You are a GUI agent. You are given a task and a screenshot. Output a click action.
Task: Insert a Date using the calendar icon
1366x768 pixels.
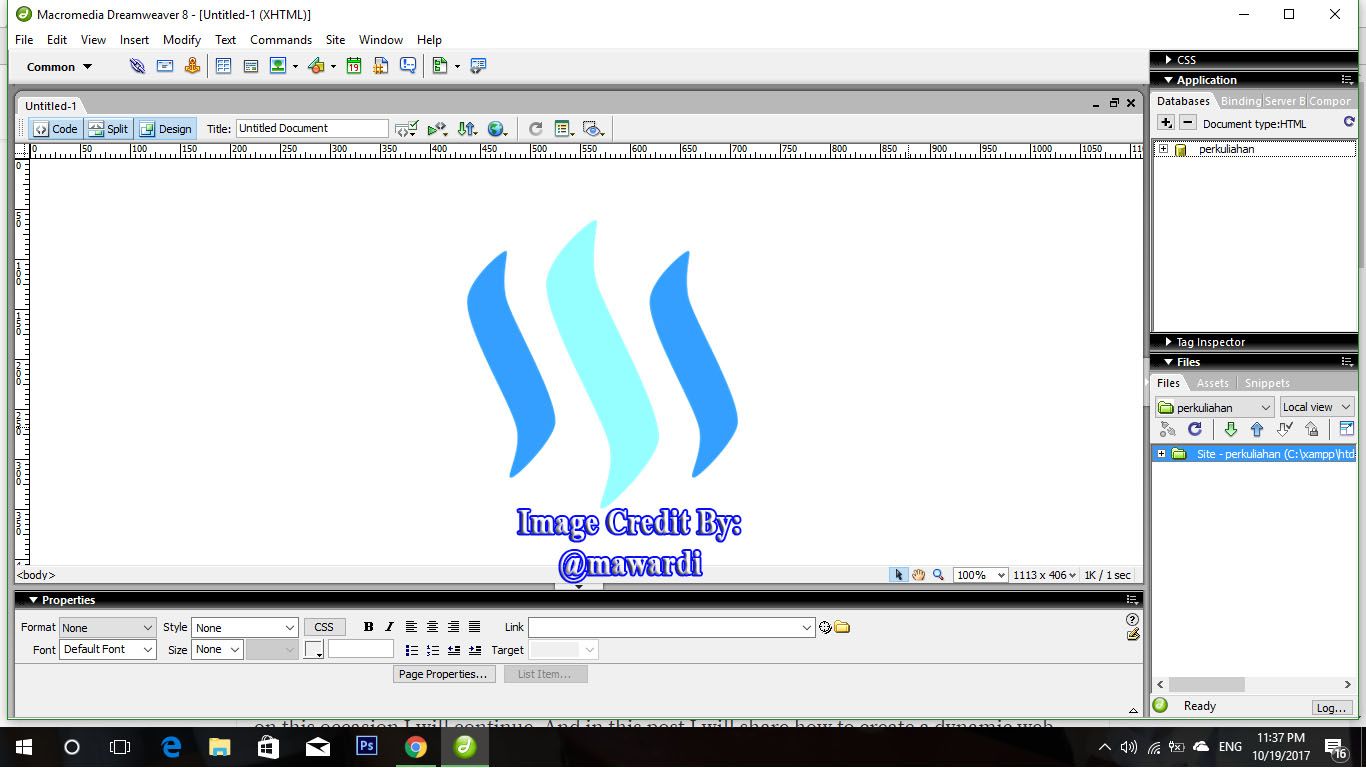point(353,66)
